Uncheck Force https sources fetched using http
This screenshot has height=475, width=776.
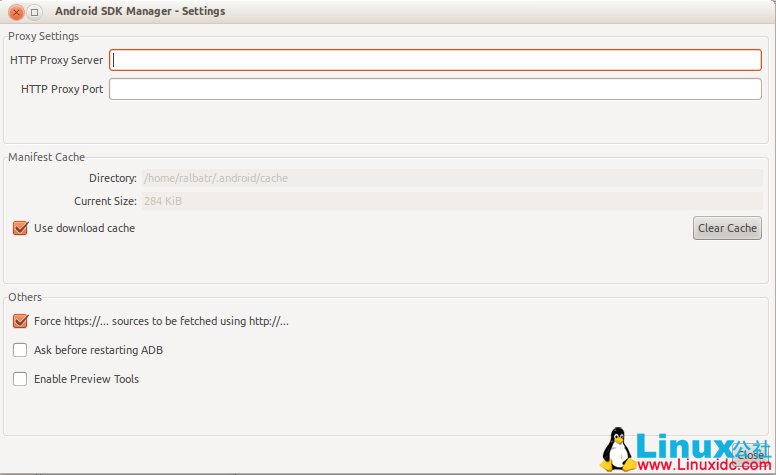point(20,321)
